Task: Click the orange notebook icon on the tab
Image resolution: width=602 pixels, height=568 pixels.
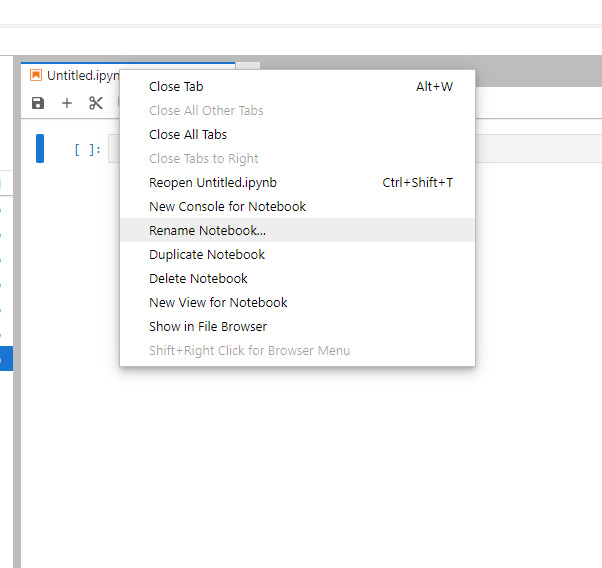Action: (x=36, y=75)
